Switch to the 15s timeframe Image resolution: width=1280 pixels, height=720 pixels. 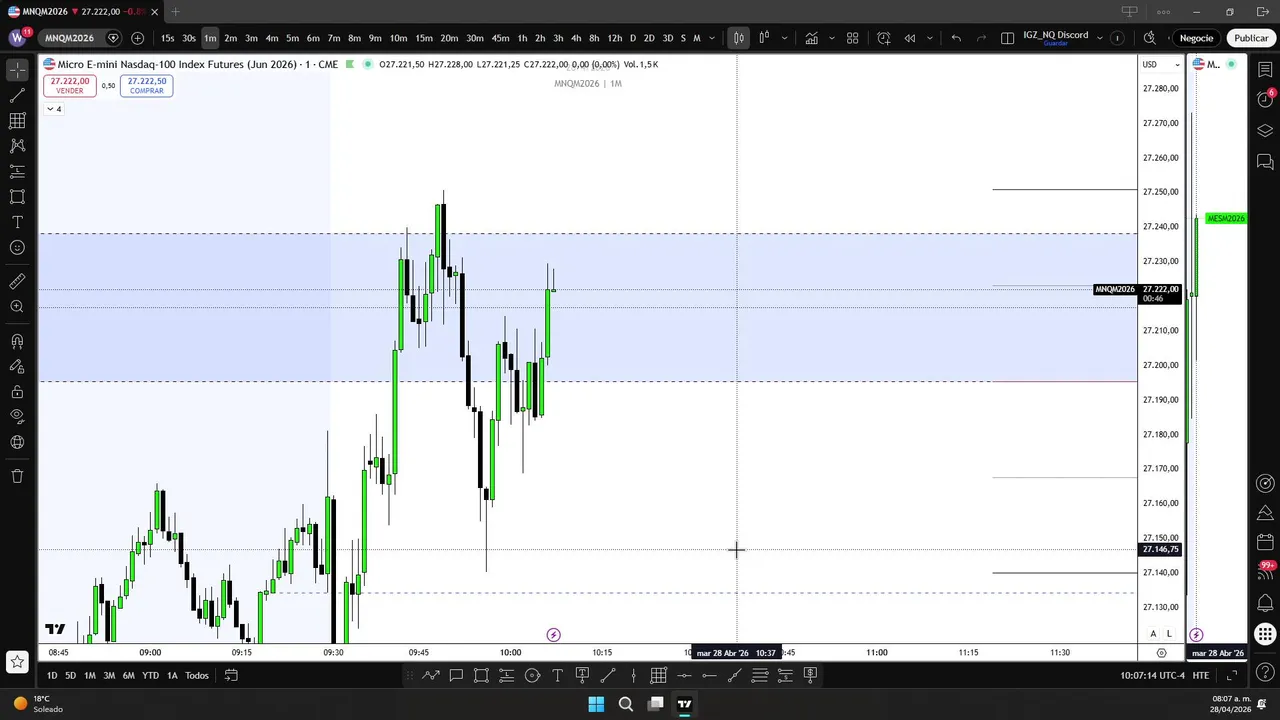(167, 38)
